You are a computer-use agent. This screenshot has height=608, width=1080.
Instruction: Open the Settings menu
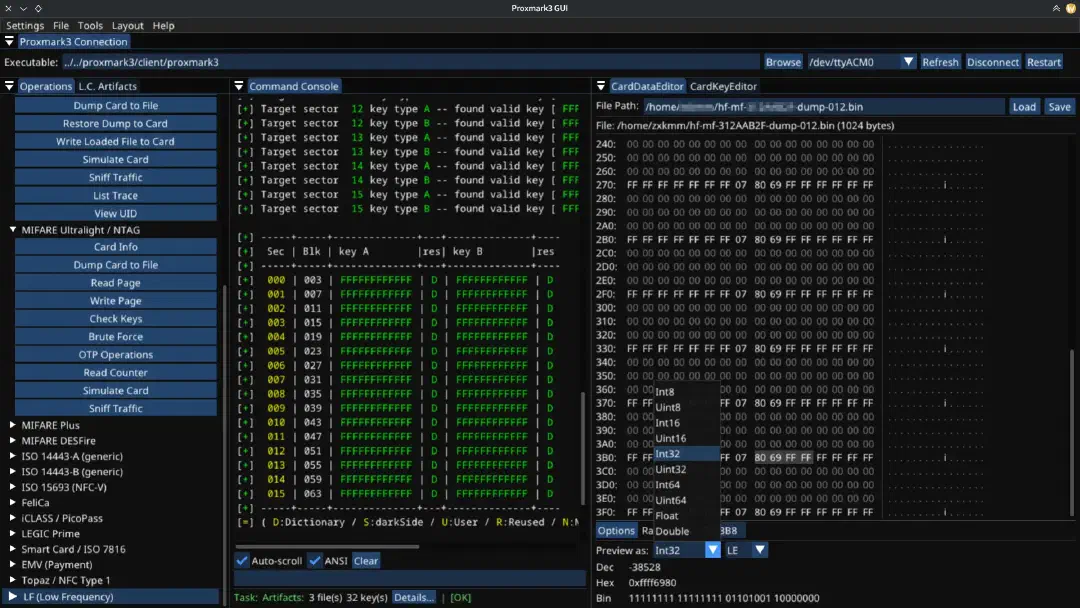[x=25, y=25]
